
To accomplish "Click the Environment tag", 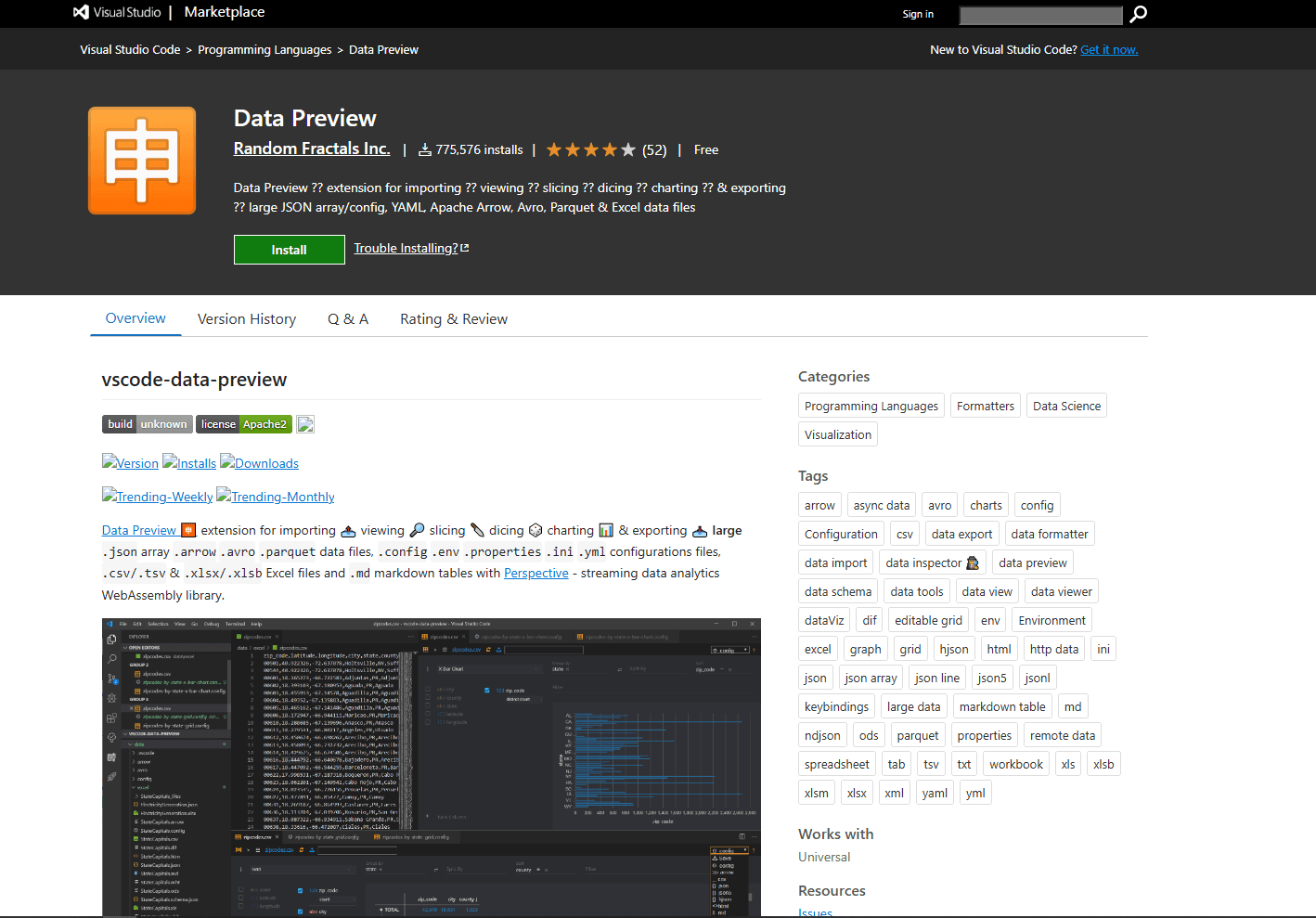I will pyautogui.click(x=1052, y=620).
